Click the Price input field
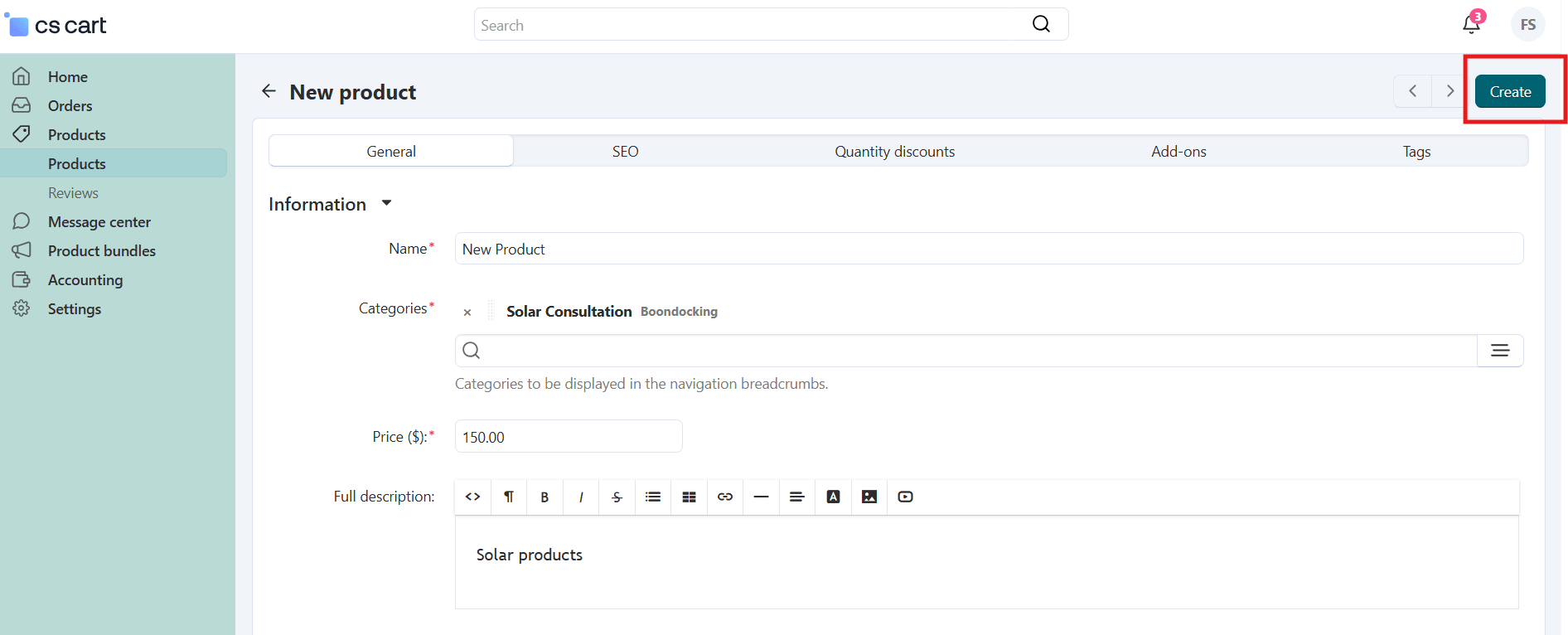Image resolution: width=1568 pixels, height=635 pixels. coord(568,437)
